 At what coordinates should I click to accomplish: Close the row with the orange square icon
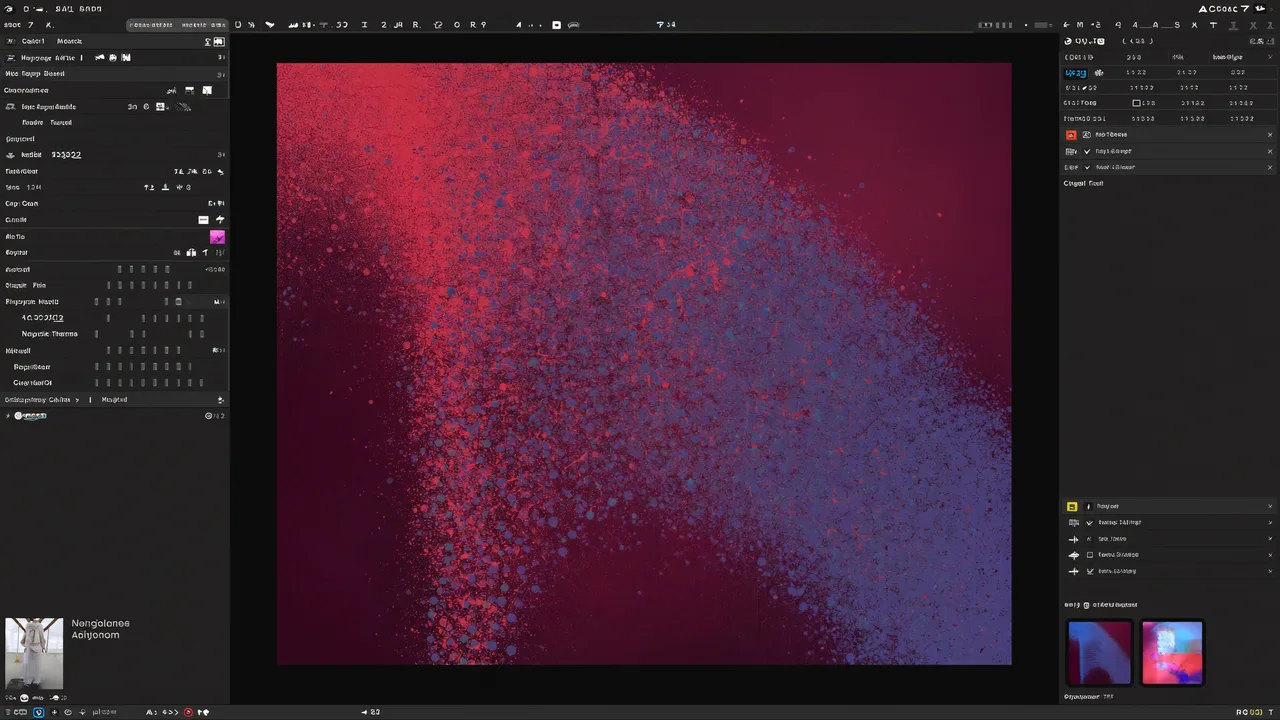[x=1270, y=135]
